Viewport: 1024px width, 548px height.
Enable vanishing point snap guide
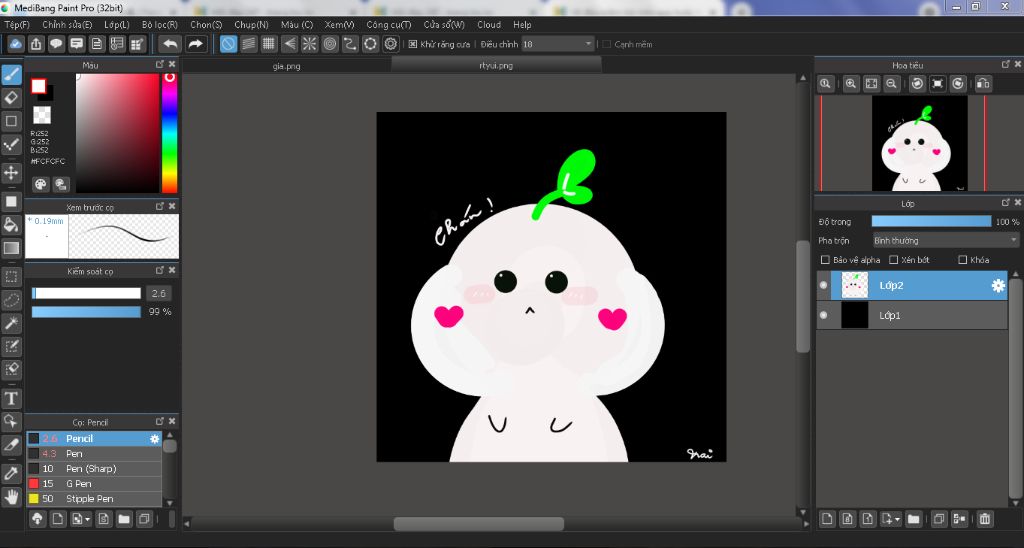tap(289, 44)
